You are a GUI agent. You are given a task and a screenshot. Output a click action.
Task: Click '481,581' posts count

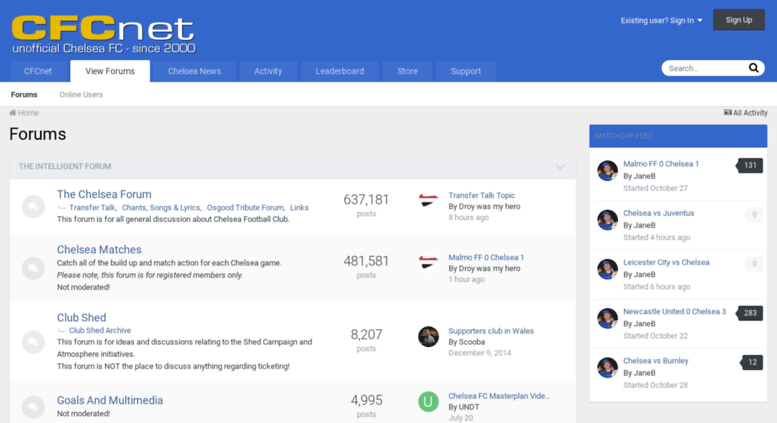366,261
